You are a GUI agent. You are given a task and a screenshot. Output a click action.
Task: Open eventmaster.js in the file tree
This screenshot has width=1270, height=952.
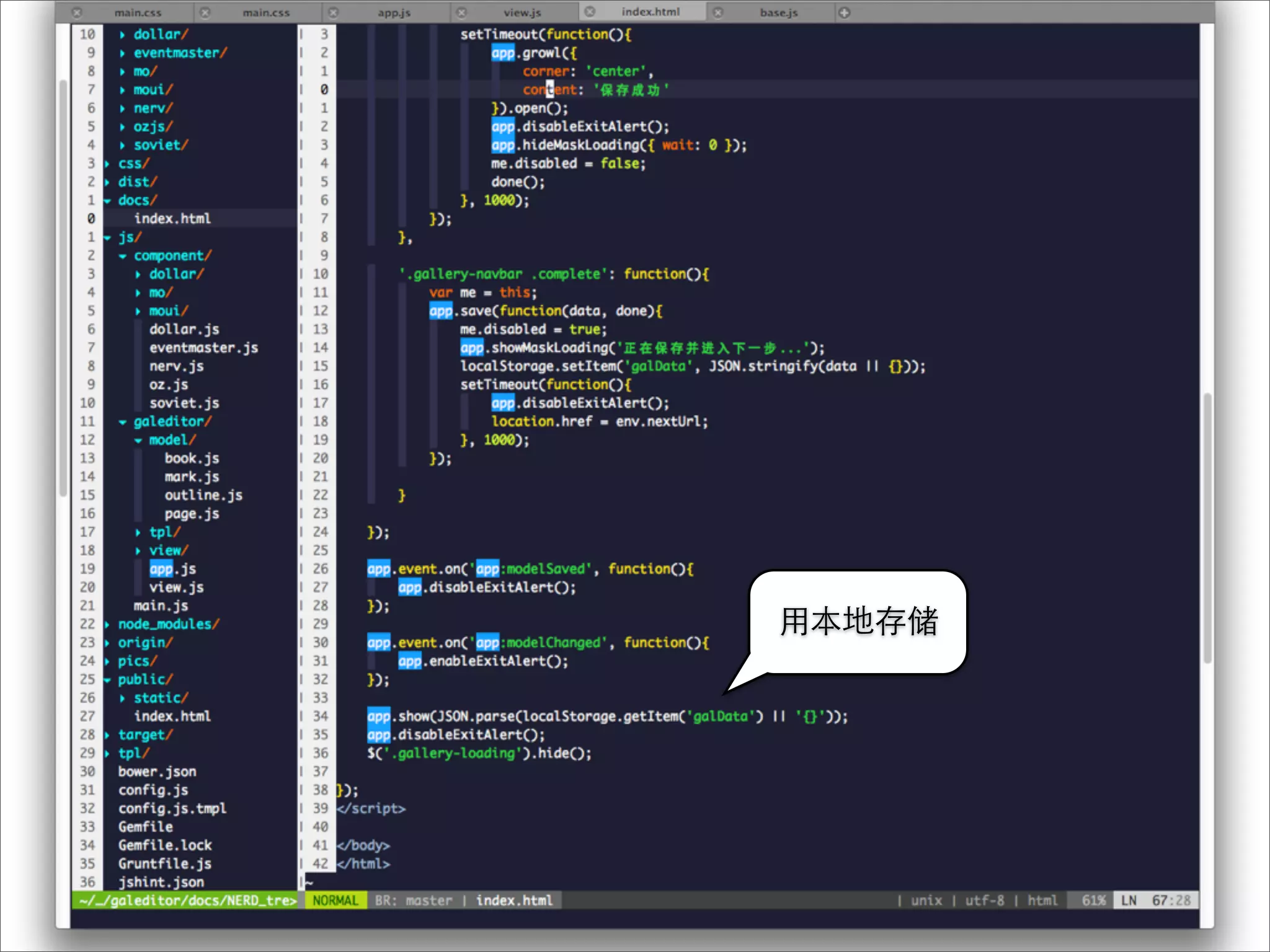point(203,348)
